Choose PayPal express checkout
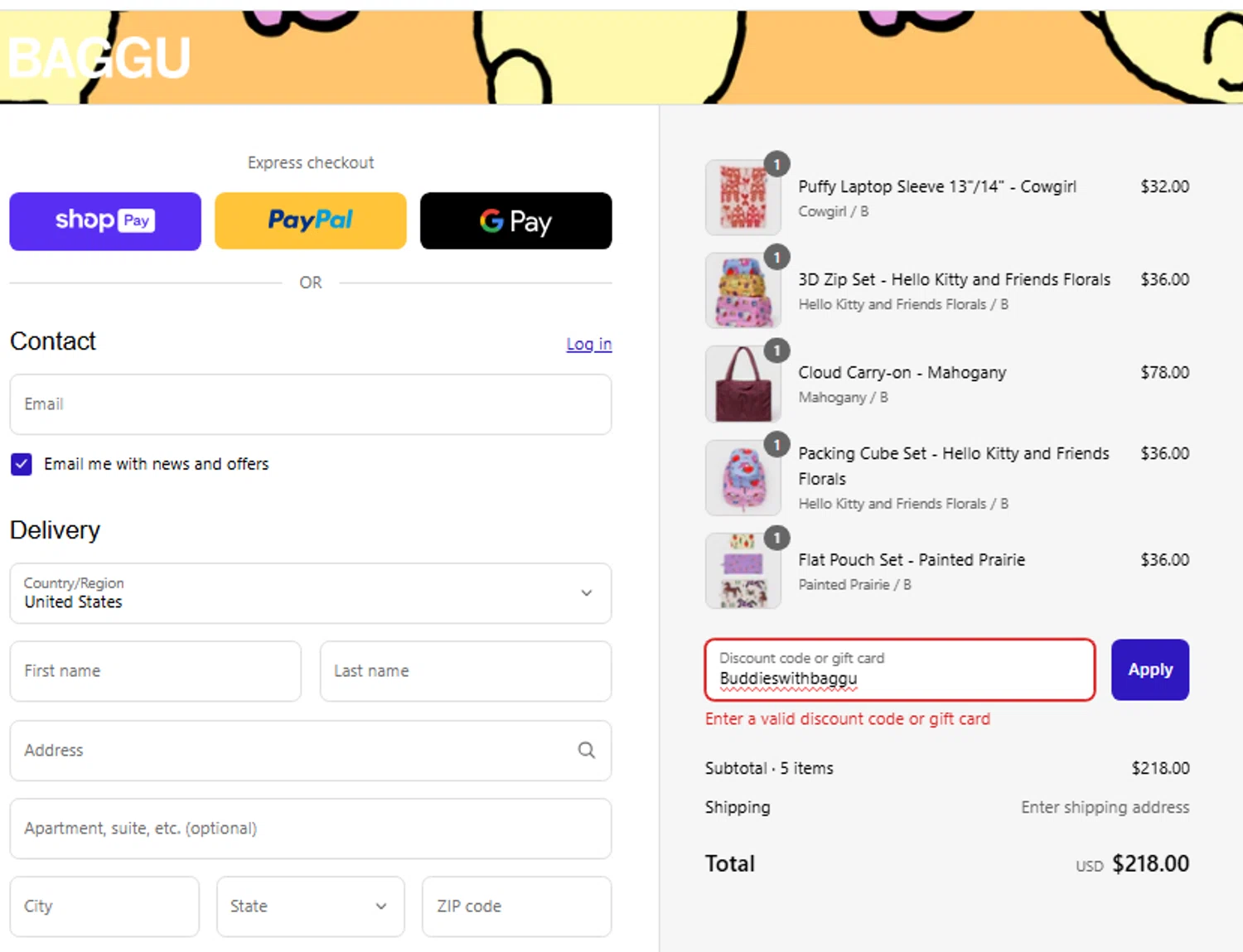This screenshot has height=952, width=1243. tap(311, 221)
